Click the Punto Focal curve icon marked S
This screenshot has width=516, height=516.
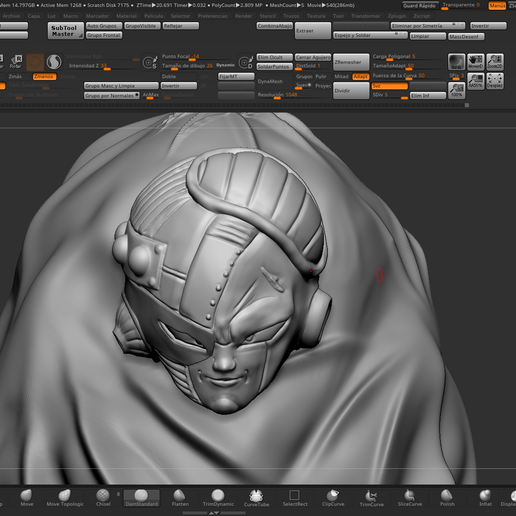tap(150, 62)
